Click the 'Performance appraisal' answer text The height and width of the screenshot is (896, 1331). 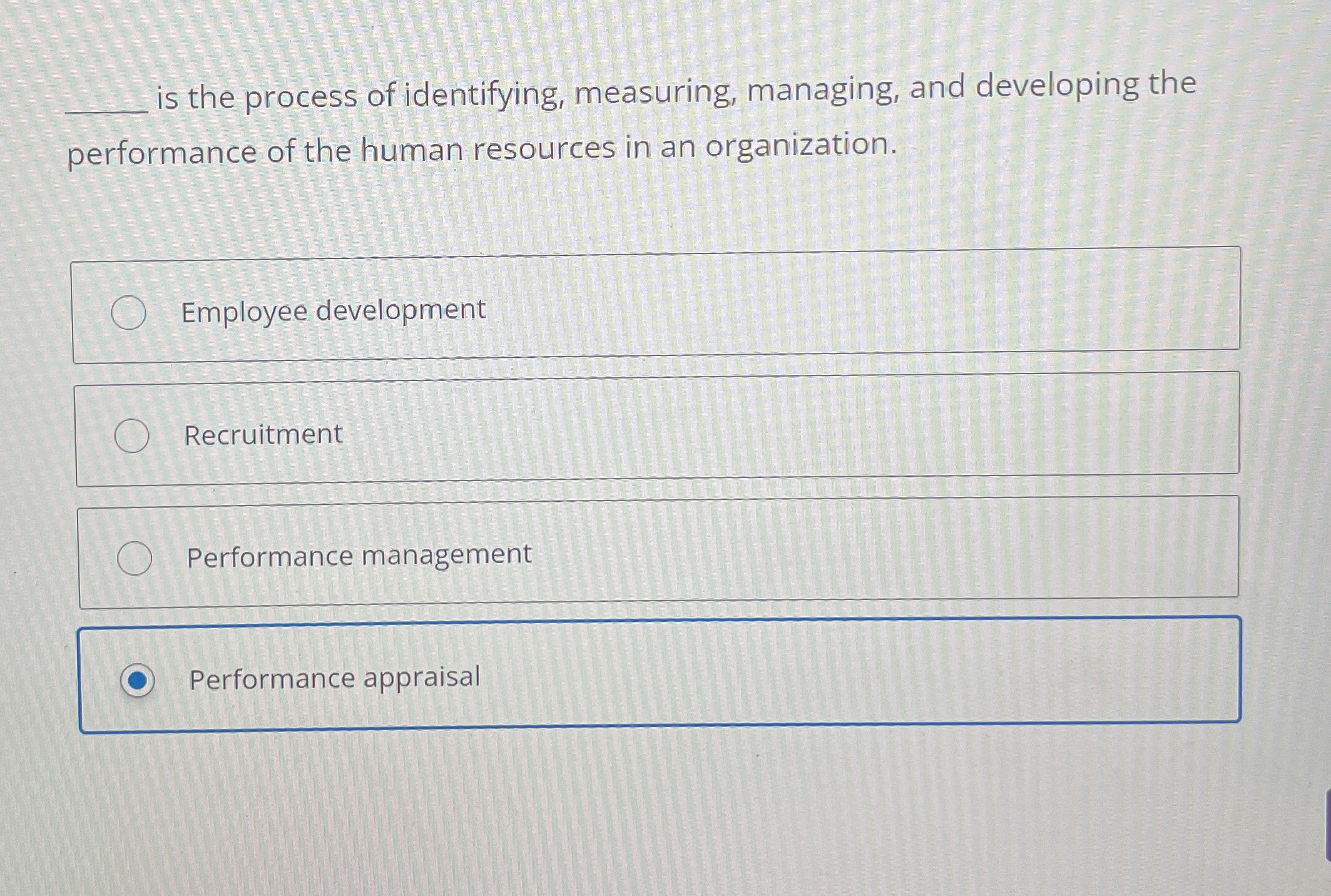[x=334, y=678]
